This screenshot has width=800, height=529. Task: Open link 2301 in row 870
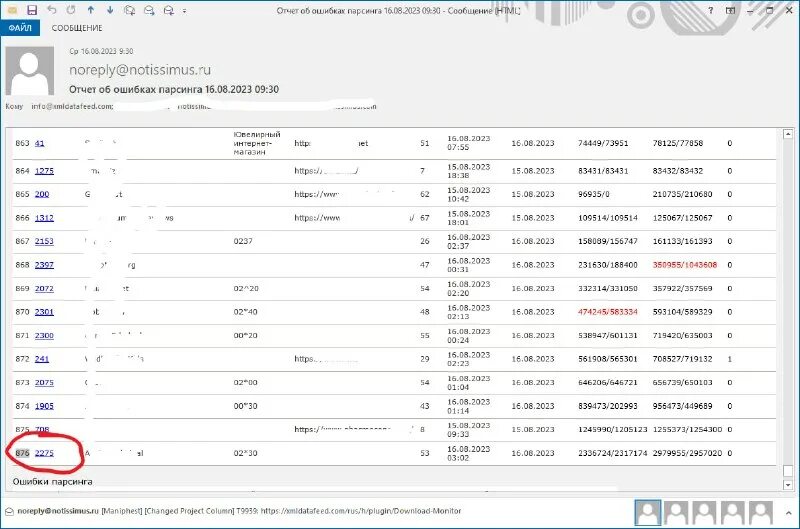44,312
